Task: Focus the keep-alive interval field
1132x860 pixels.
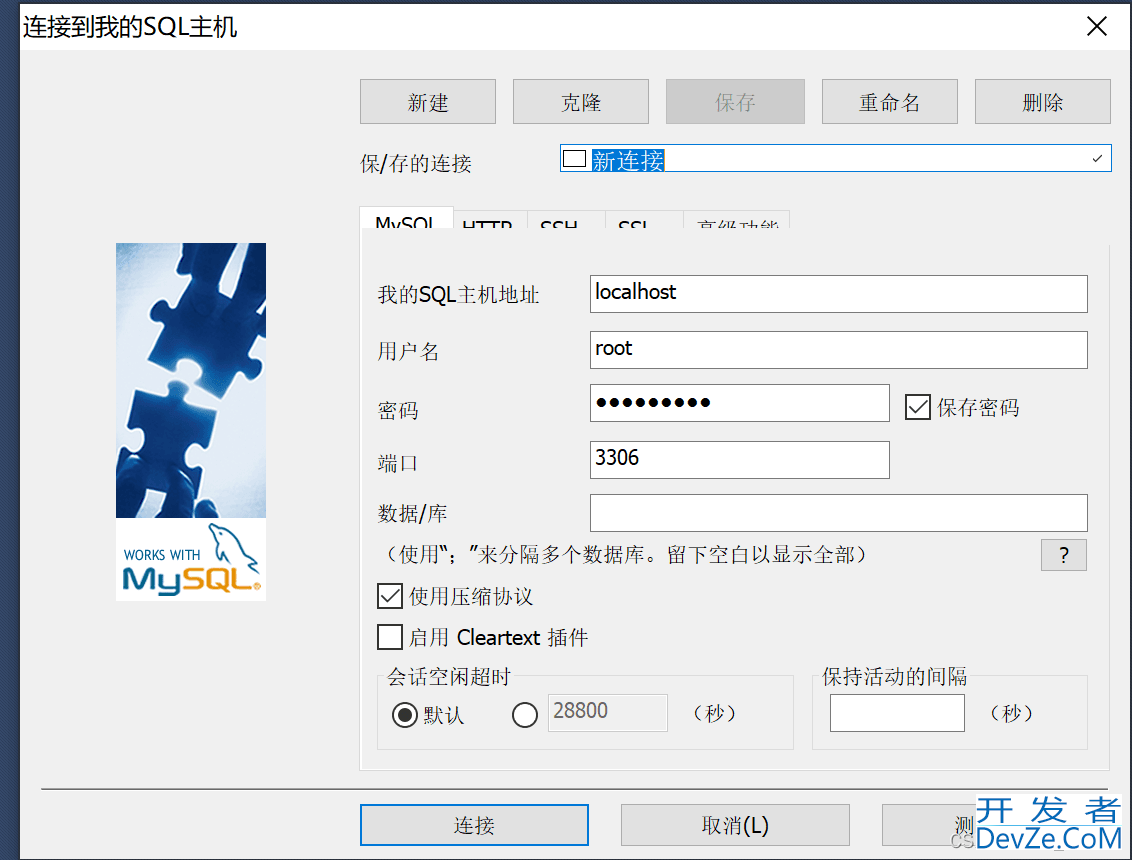Action: [897, 713]
